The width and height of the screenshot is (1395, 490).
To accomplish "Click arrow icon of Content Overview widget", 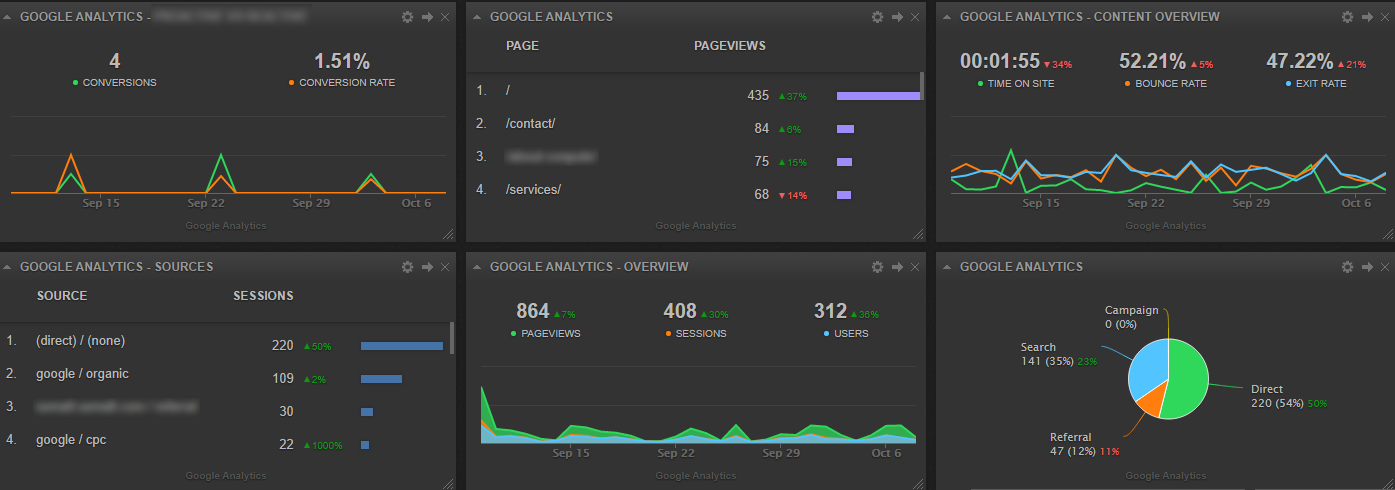I will point(1367,17).
